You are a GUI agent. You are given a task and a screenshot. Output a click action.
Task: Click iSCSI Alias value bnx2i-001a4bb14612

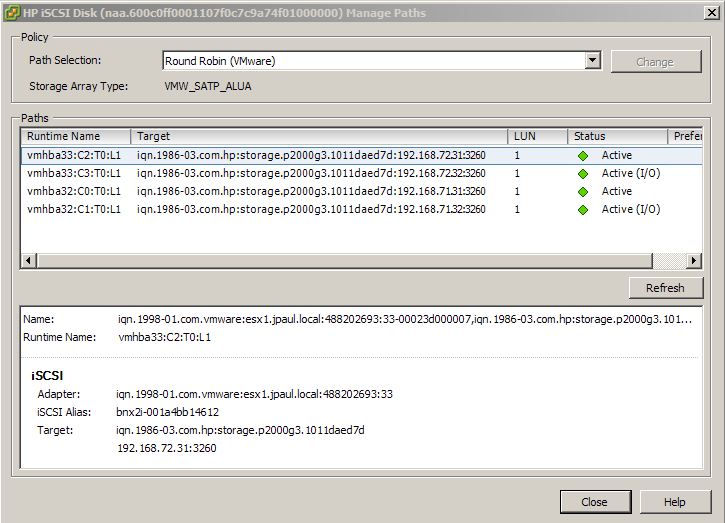click(x=167, y=412)
